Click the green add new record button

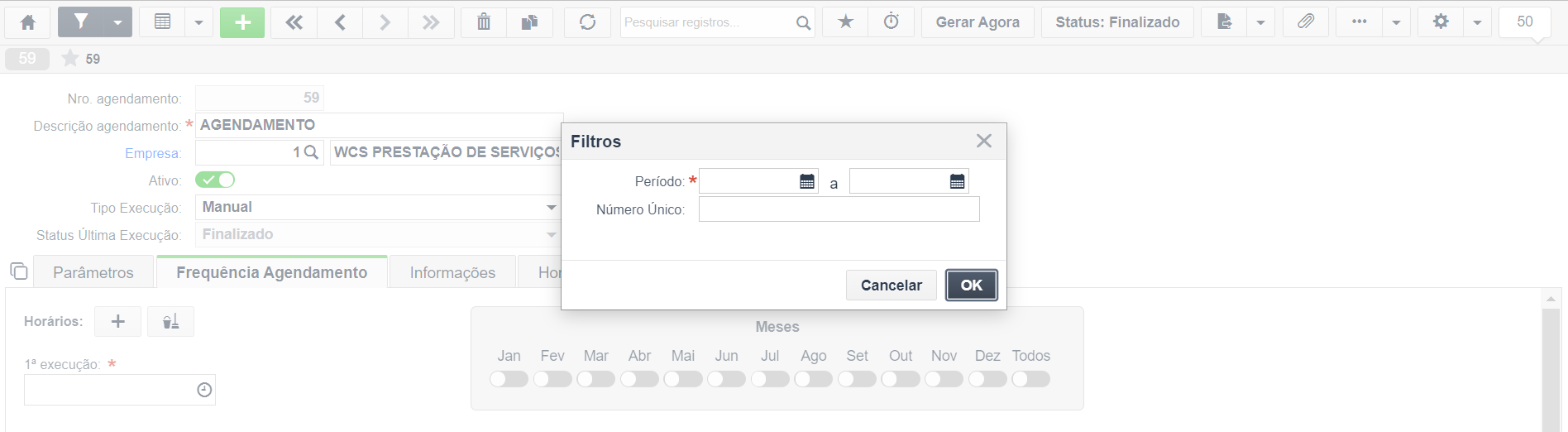point(242,22)
